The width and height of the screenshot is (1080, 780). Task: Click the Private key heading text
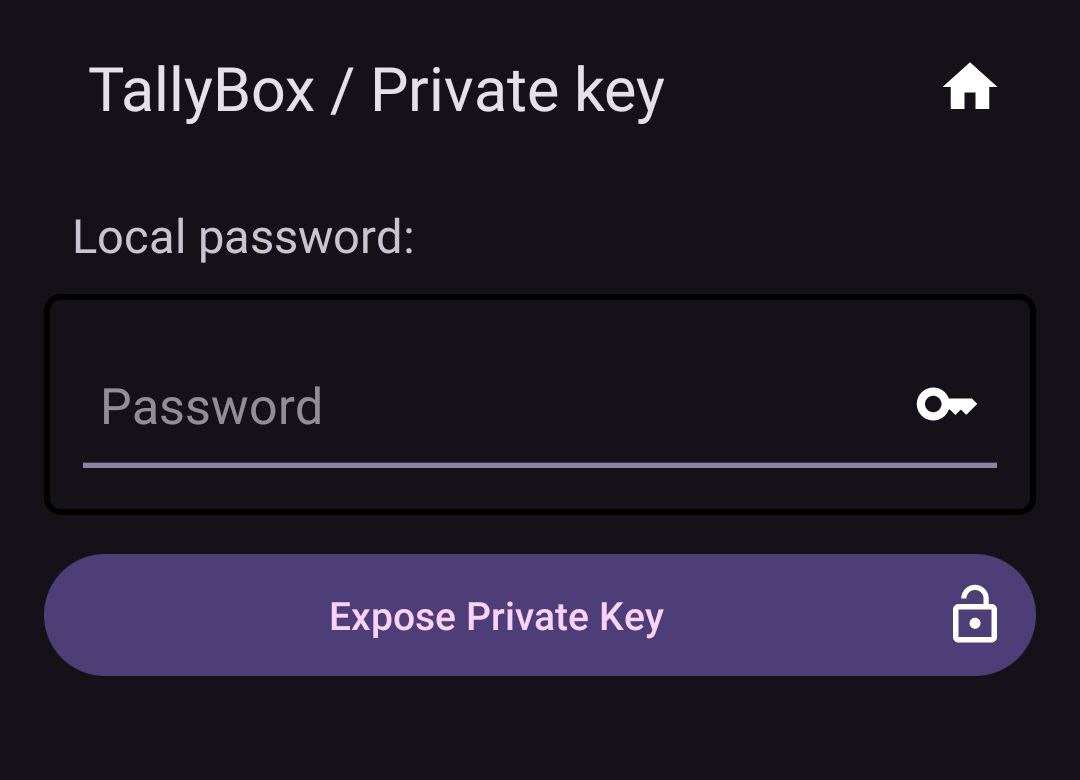(518, 92)
